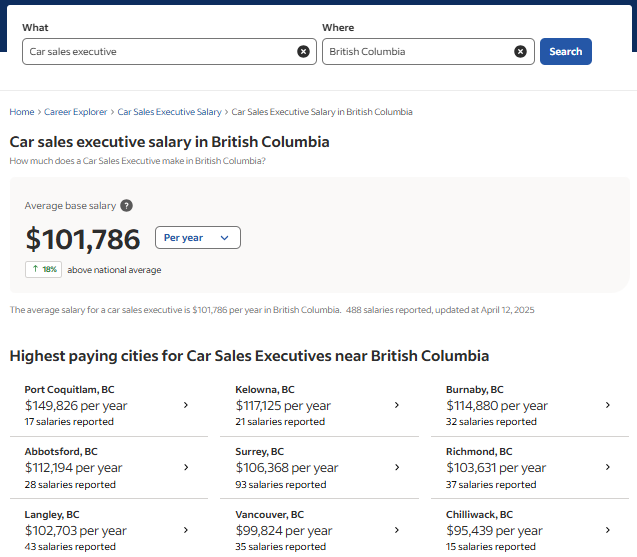Screen dimensions: 637x557
Task: Open Chilliwack salary details chevron
Action: pyautogui.click(x=608, y=530)
